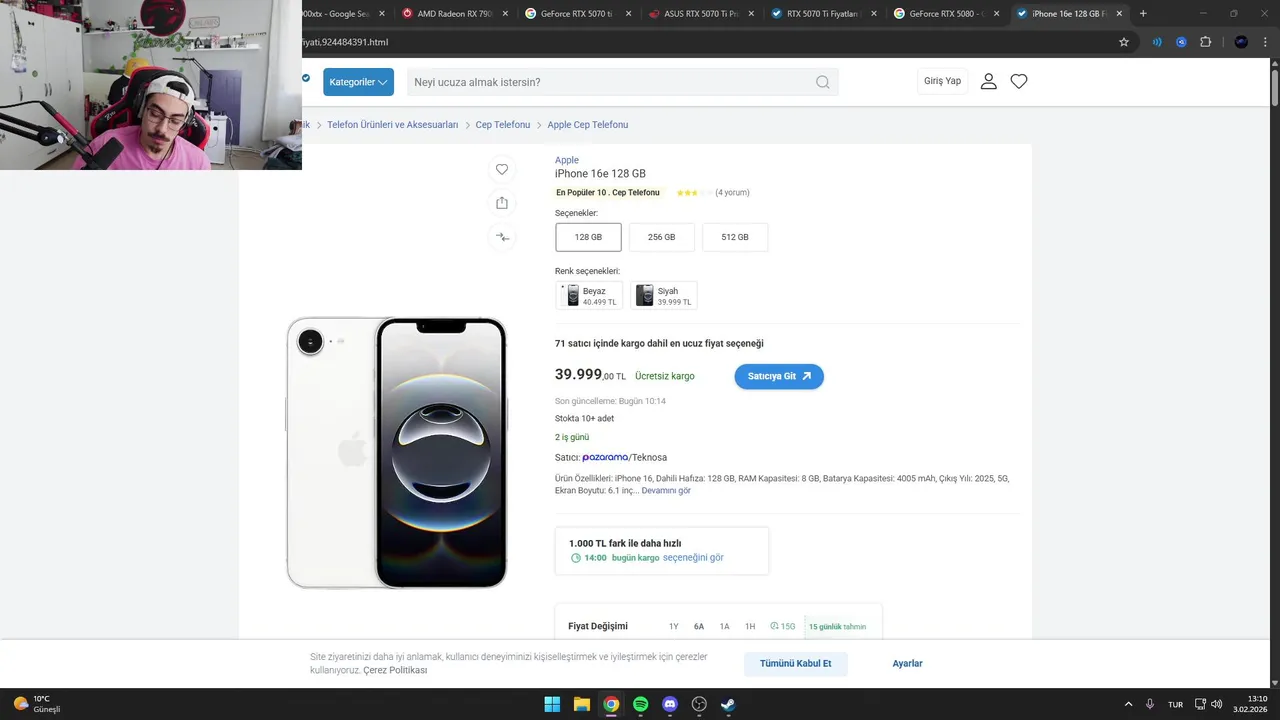Click Chrome icon in taskbar
The width and height of the screenshot is (1280, 720).
611,704
